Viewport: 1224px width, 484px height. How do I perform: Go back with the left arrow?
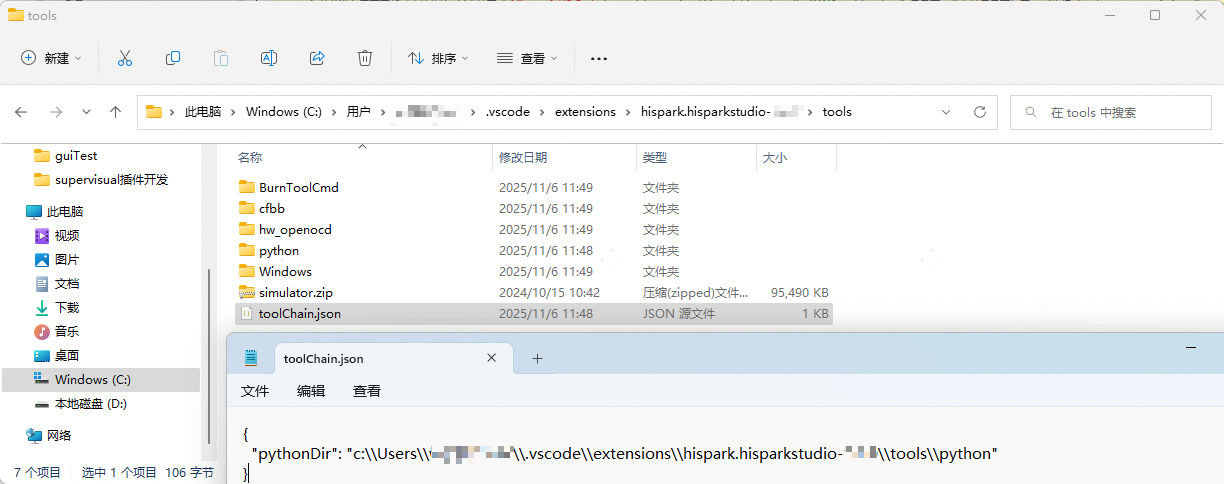(21, 112)
